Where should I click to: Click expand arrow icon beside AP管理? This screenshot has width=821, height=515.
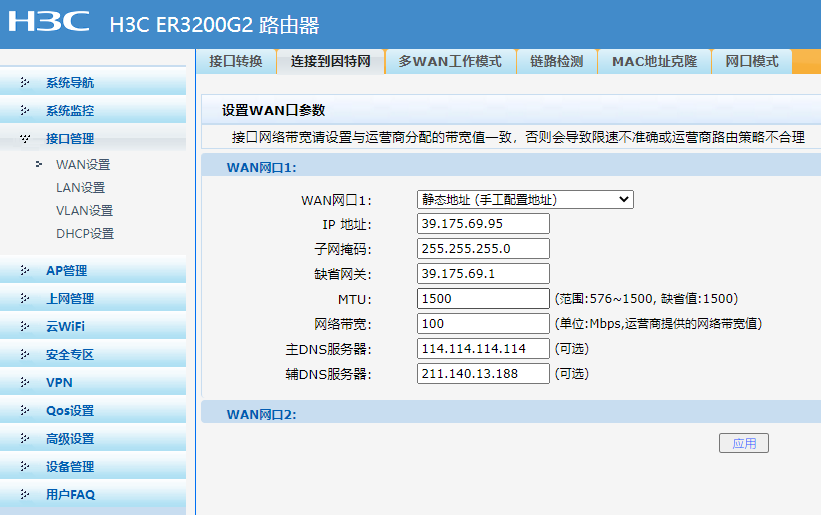[25, 270]
